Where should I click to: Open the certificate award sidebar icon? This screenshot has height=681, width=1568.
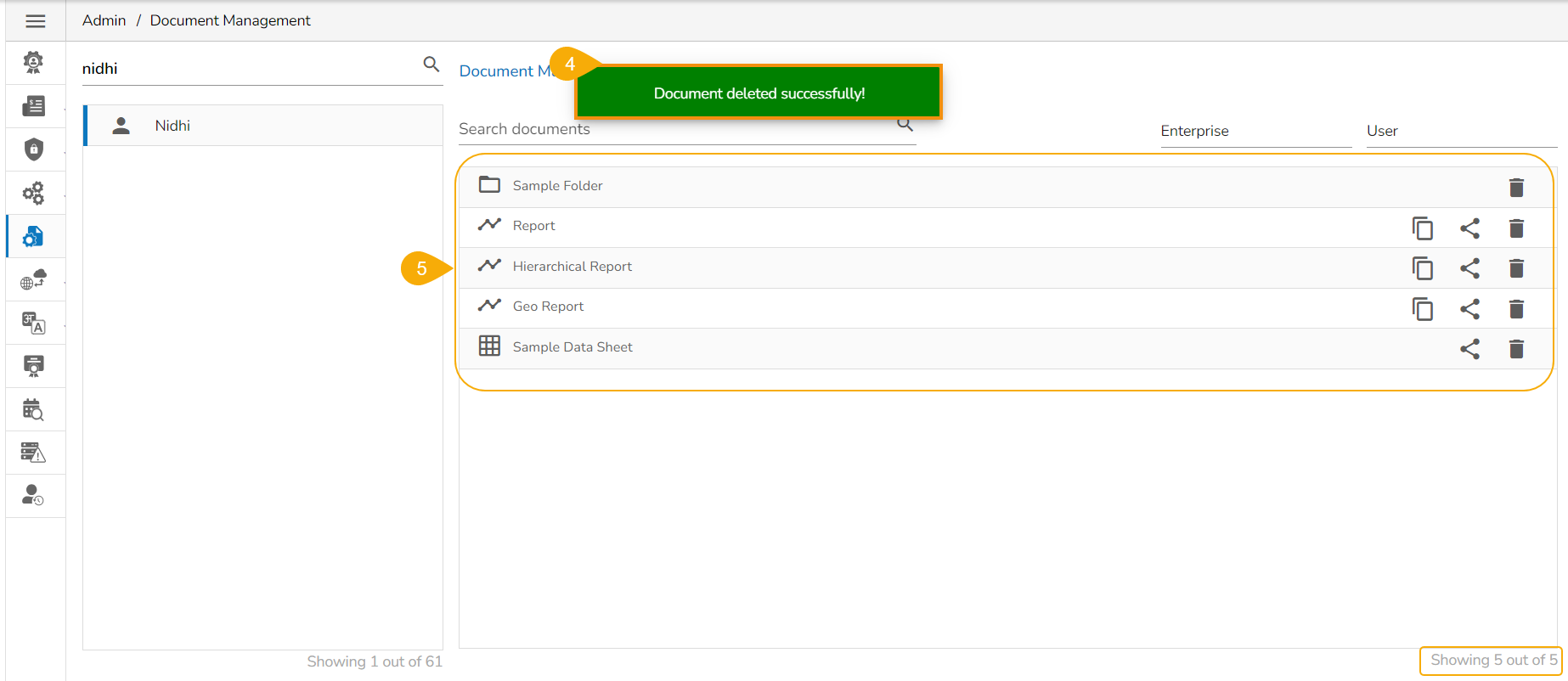pos(33,366)
